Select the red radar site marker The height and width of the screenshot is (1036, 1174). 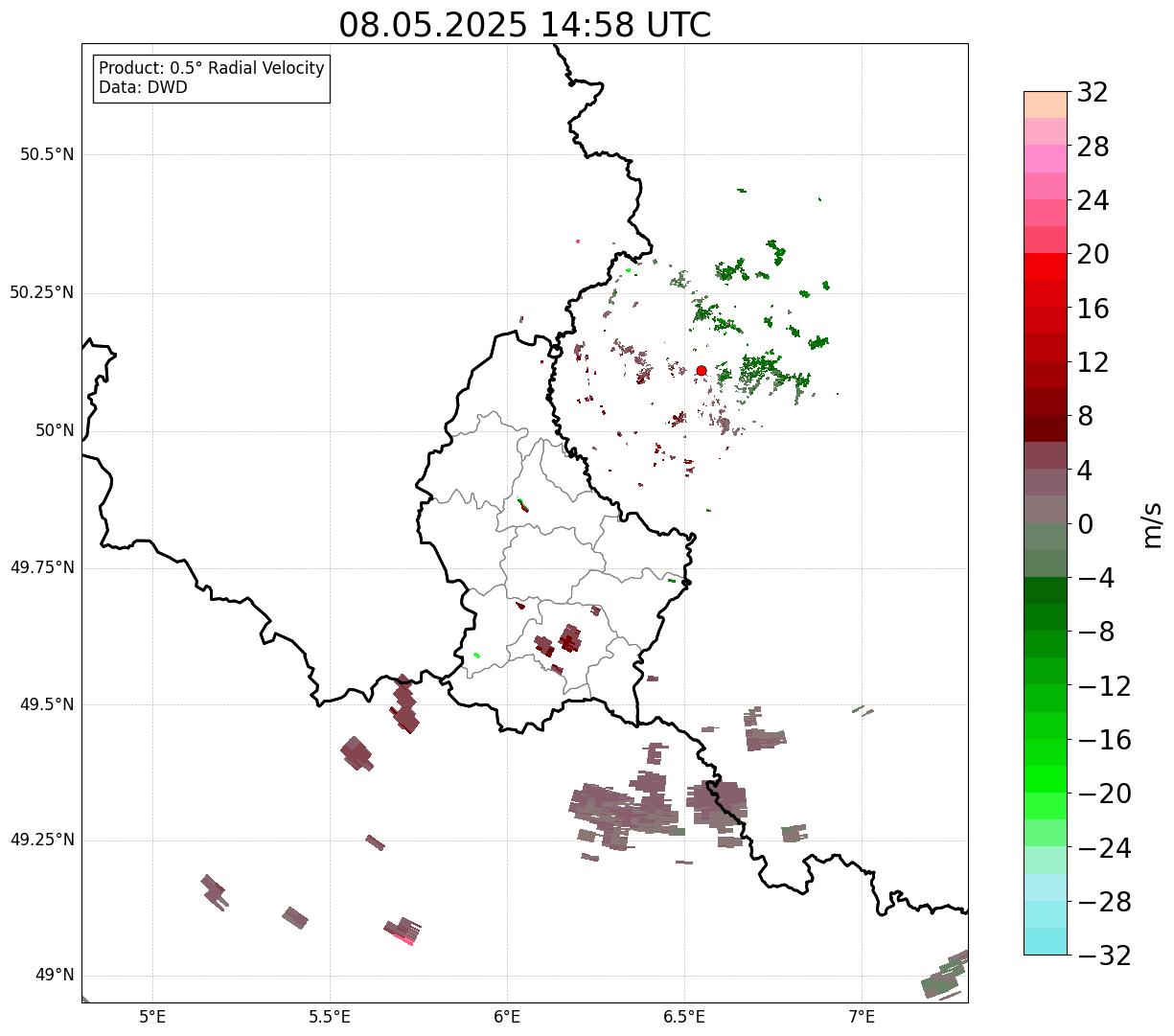[702, 371]
